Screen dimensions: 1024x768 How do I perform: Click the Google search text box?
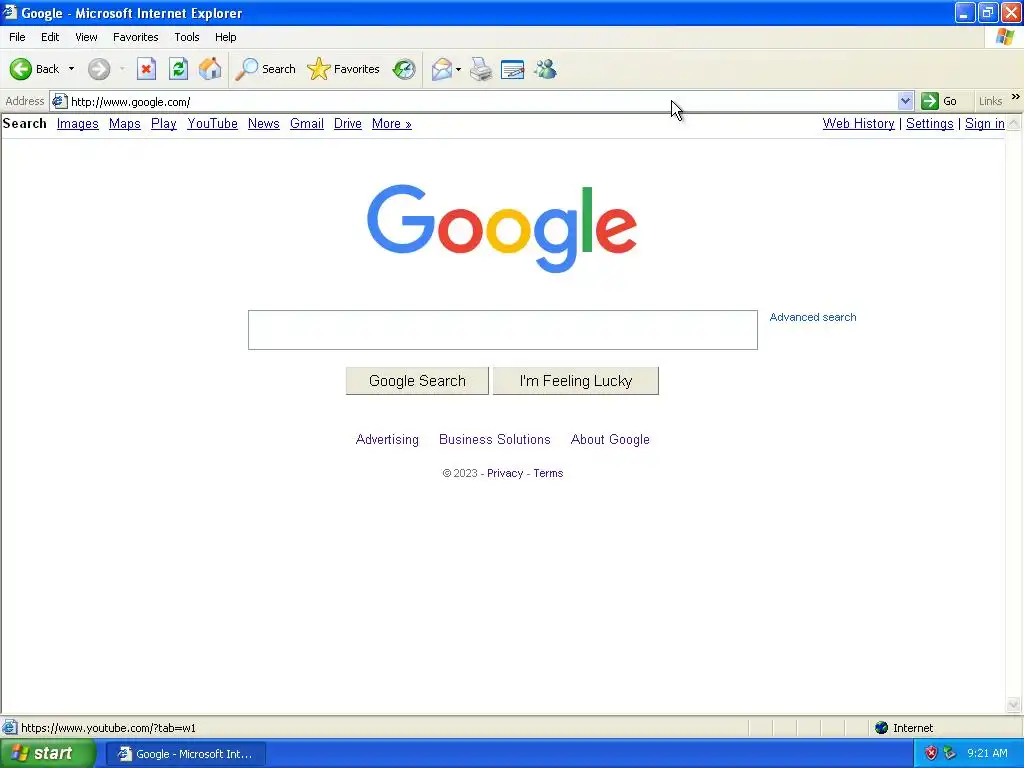click(503, 330)
